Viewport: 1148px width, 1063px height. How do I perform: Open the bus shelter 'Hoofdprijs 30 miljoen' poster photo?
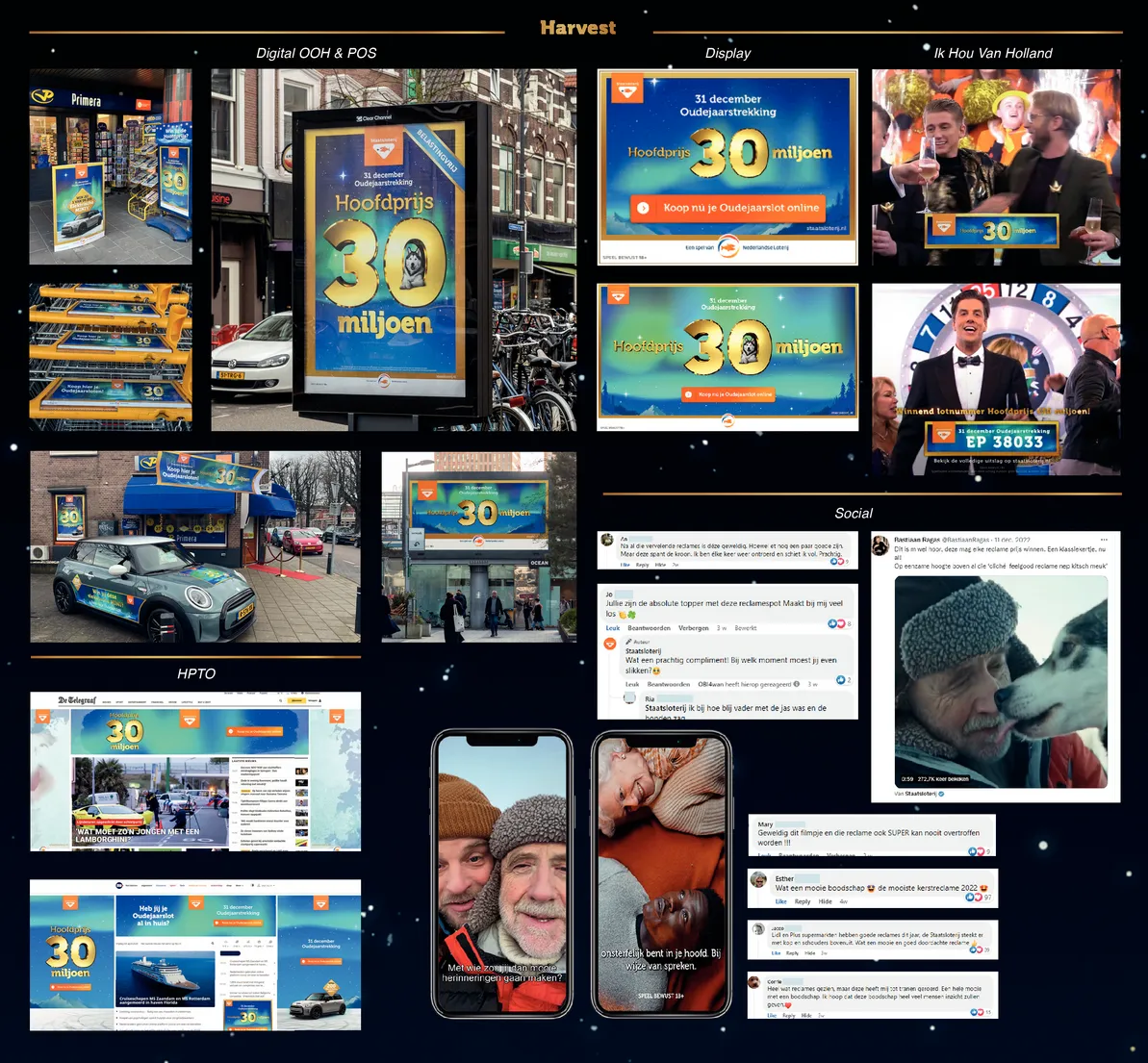click(394, 250)
